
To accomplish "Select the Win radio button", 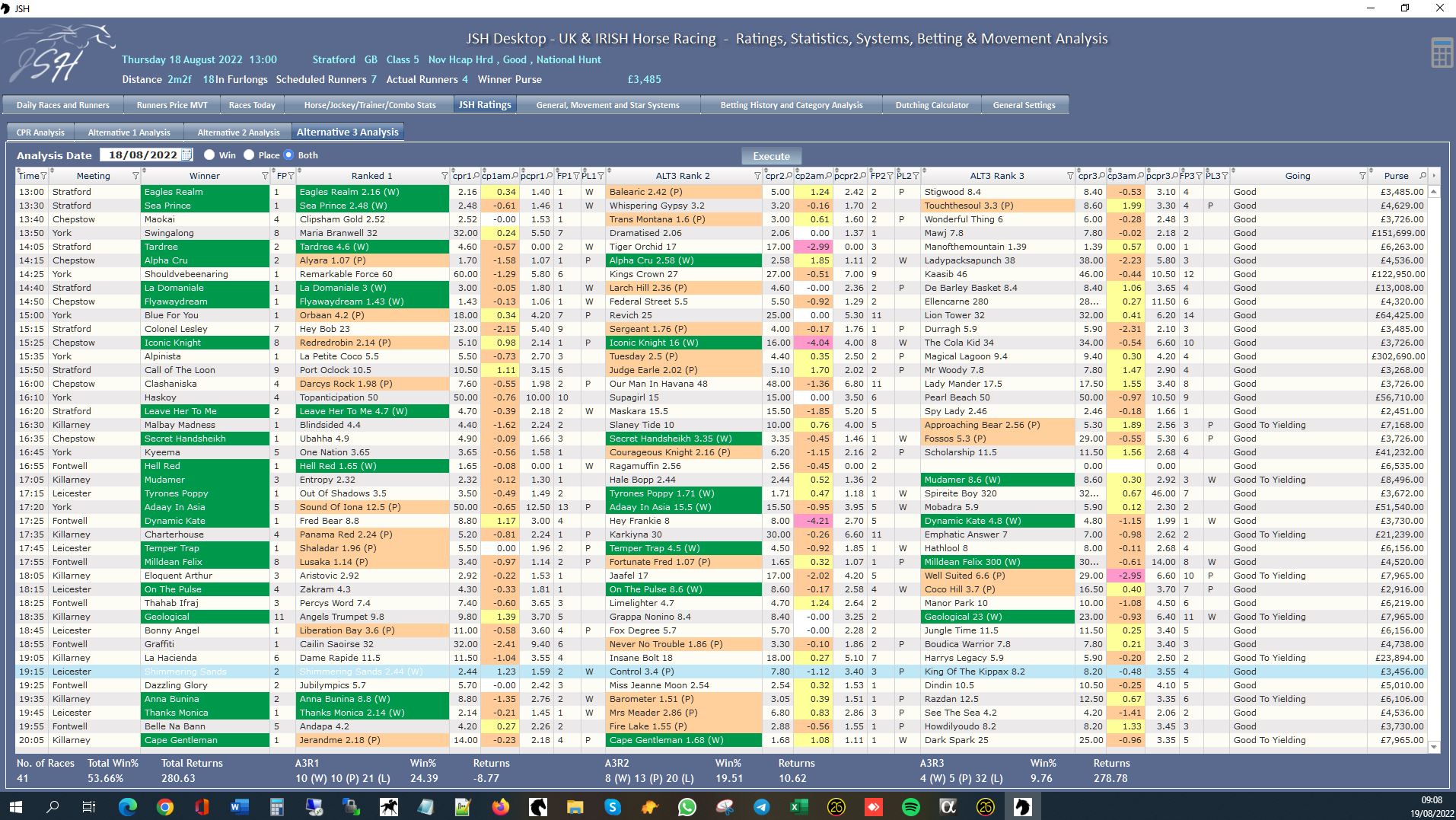I will [209, 155].
